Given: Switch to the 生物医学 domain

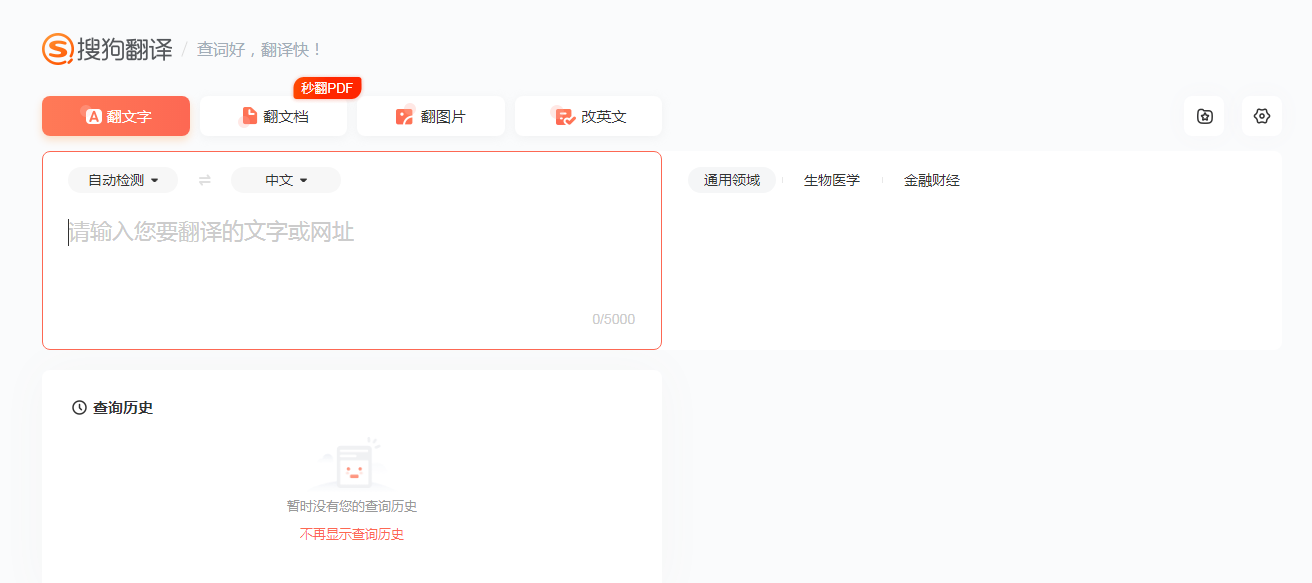Looking at the screenshot, I should 832,179.
